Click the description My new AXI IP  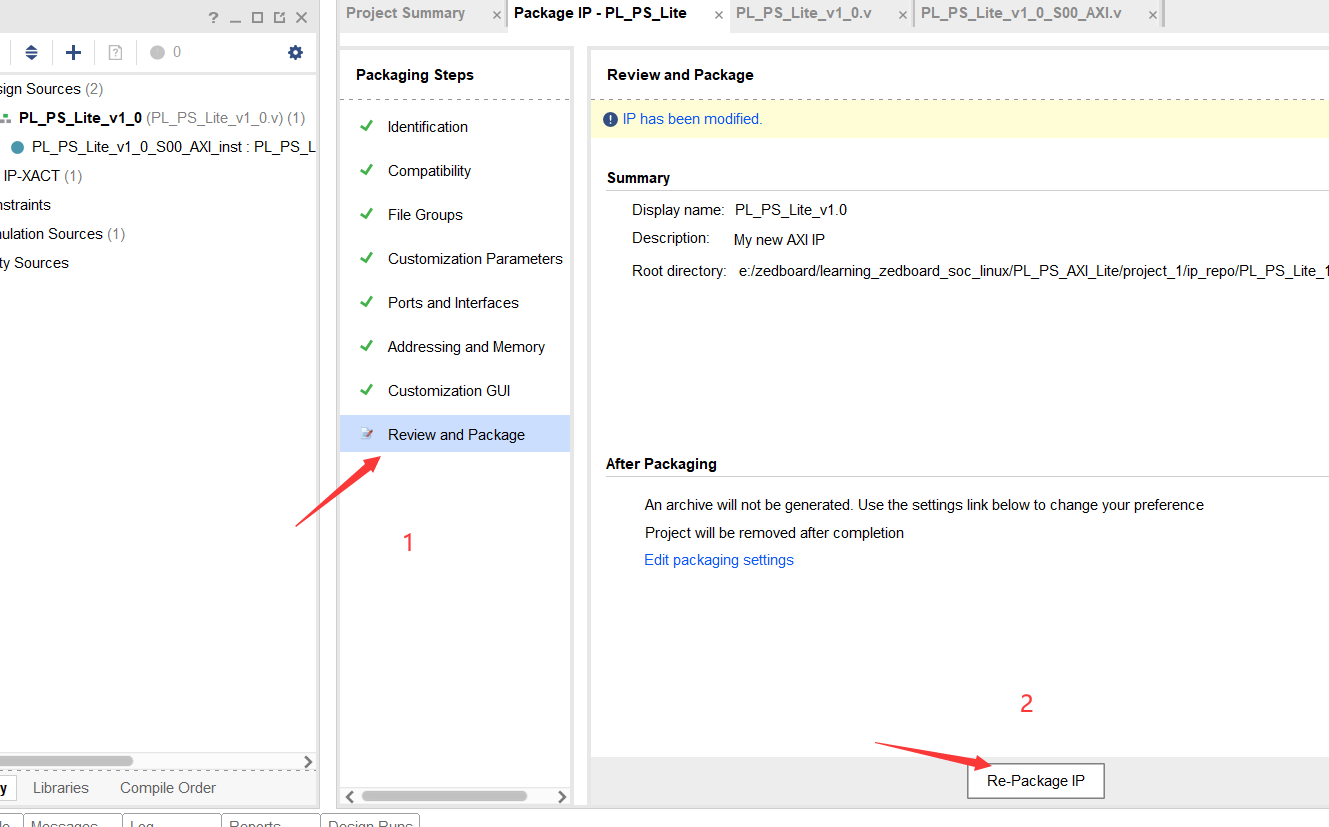(779, 240)
